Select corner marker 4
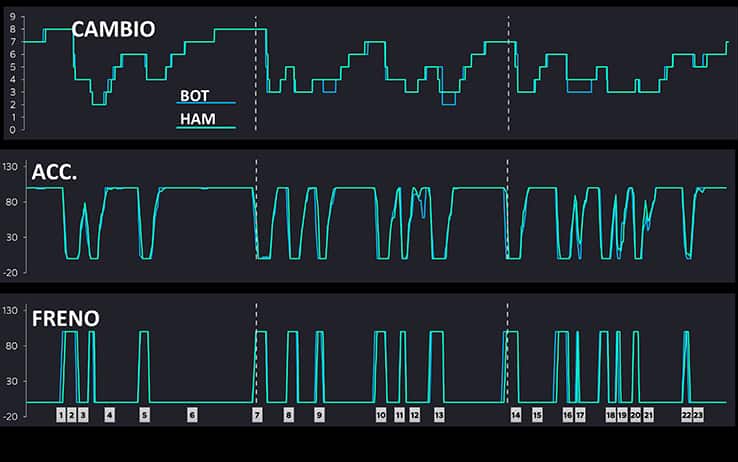This screenshot has width=738, height=462. (x=110, y=414)
